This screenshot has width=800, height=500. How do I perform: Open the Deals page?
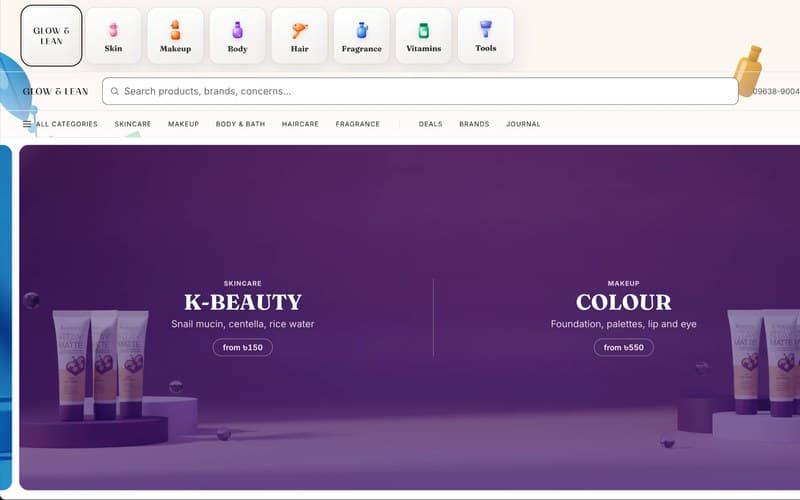pyautogui.click(x=431, y=124)
